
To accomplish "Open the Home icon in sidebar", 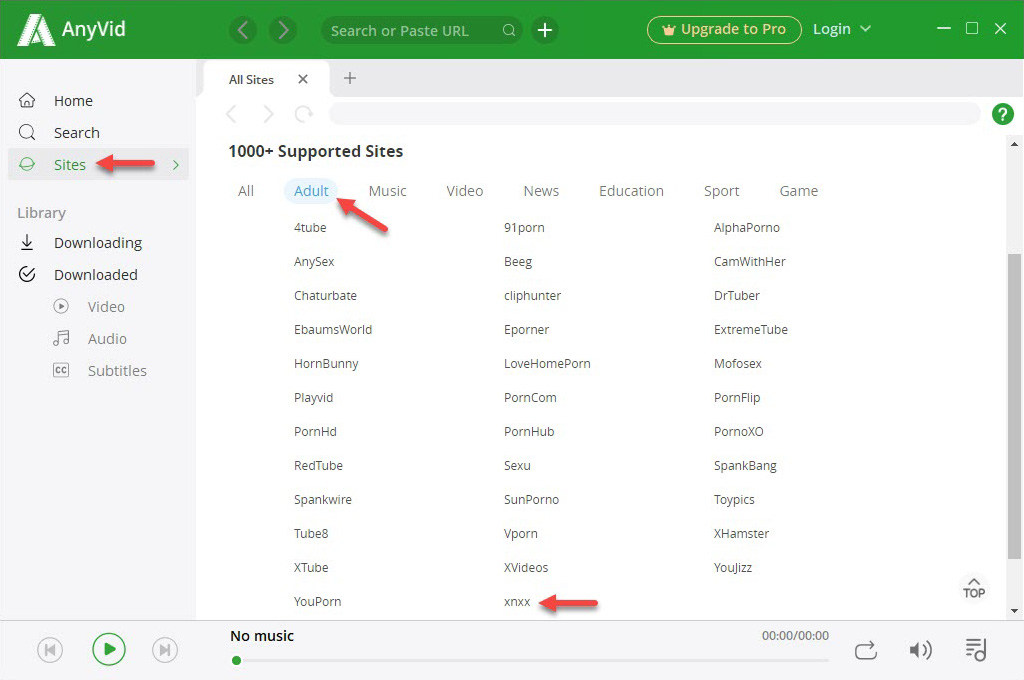I will 27,101.
